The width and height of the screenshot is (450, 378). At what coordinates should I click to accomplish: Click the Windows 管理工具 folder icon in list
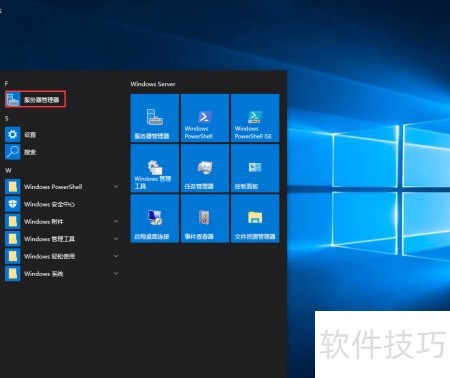click(13, 239)
